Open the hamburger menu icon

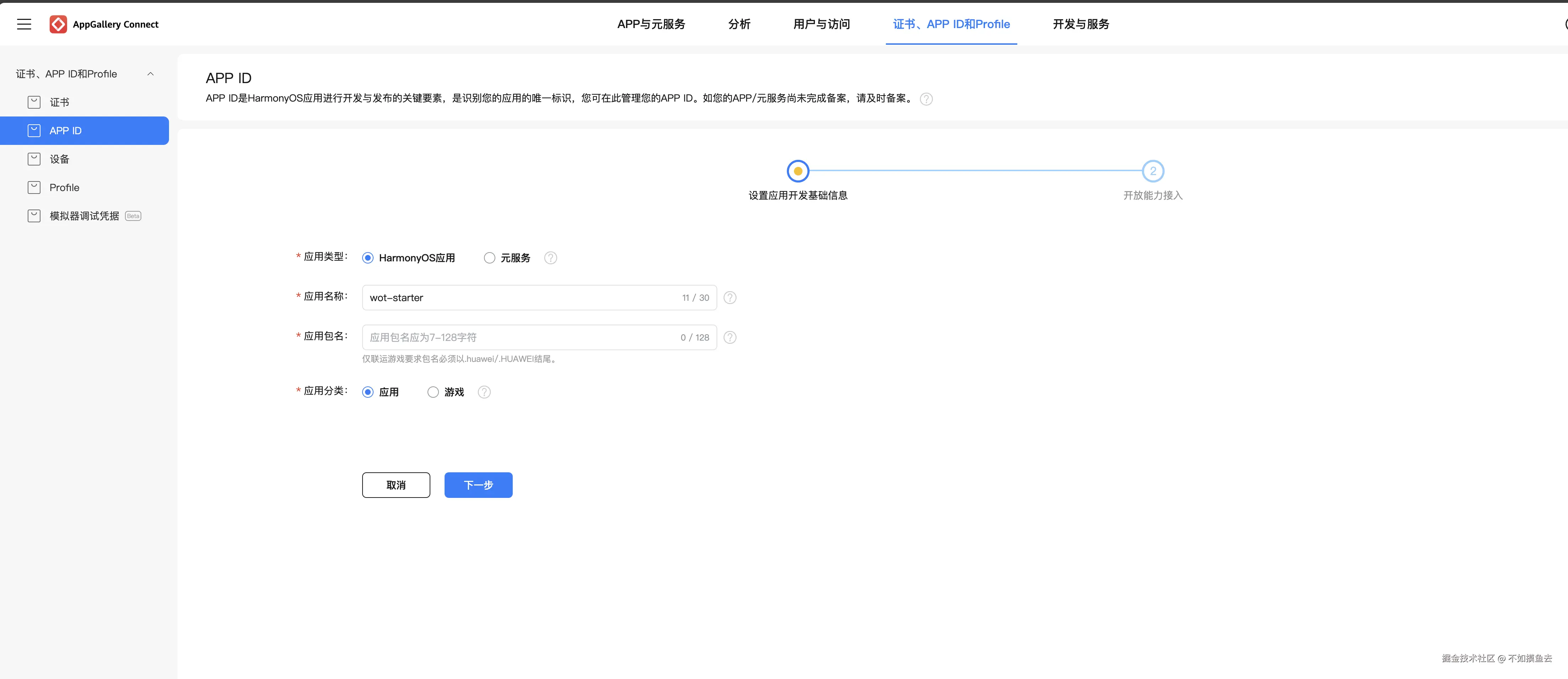[24, 25]
